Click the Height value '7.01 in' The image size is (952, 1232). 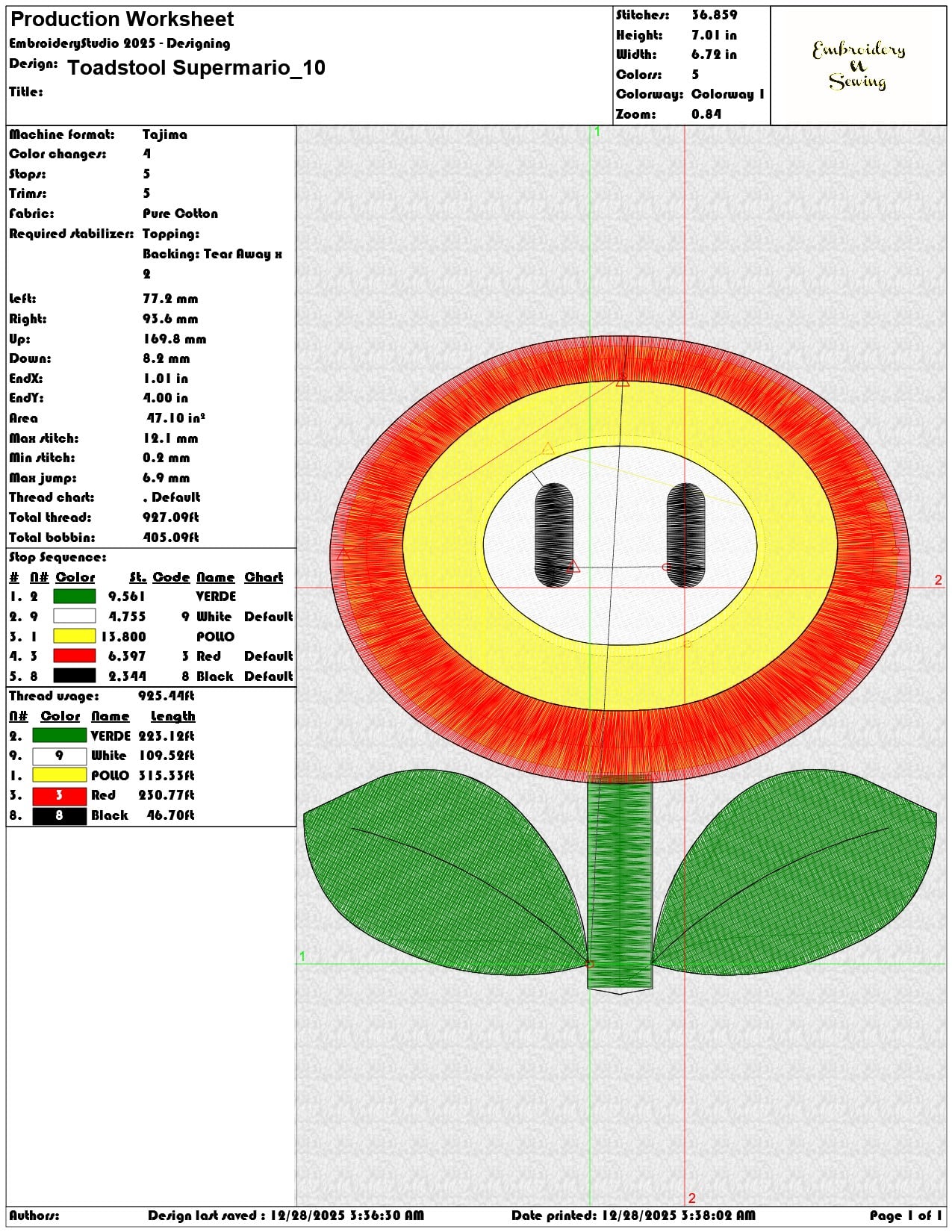[x=714, y=35]
